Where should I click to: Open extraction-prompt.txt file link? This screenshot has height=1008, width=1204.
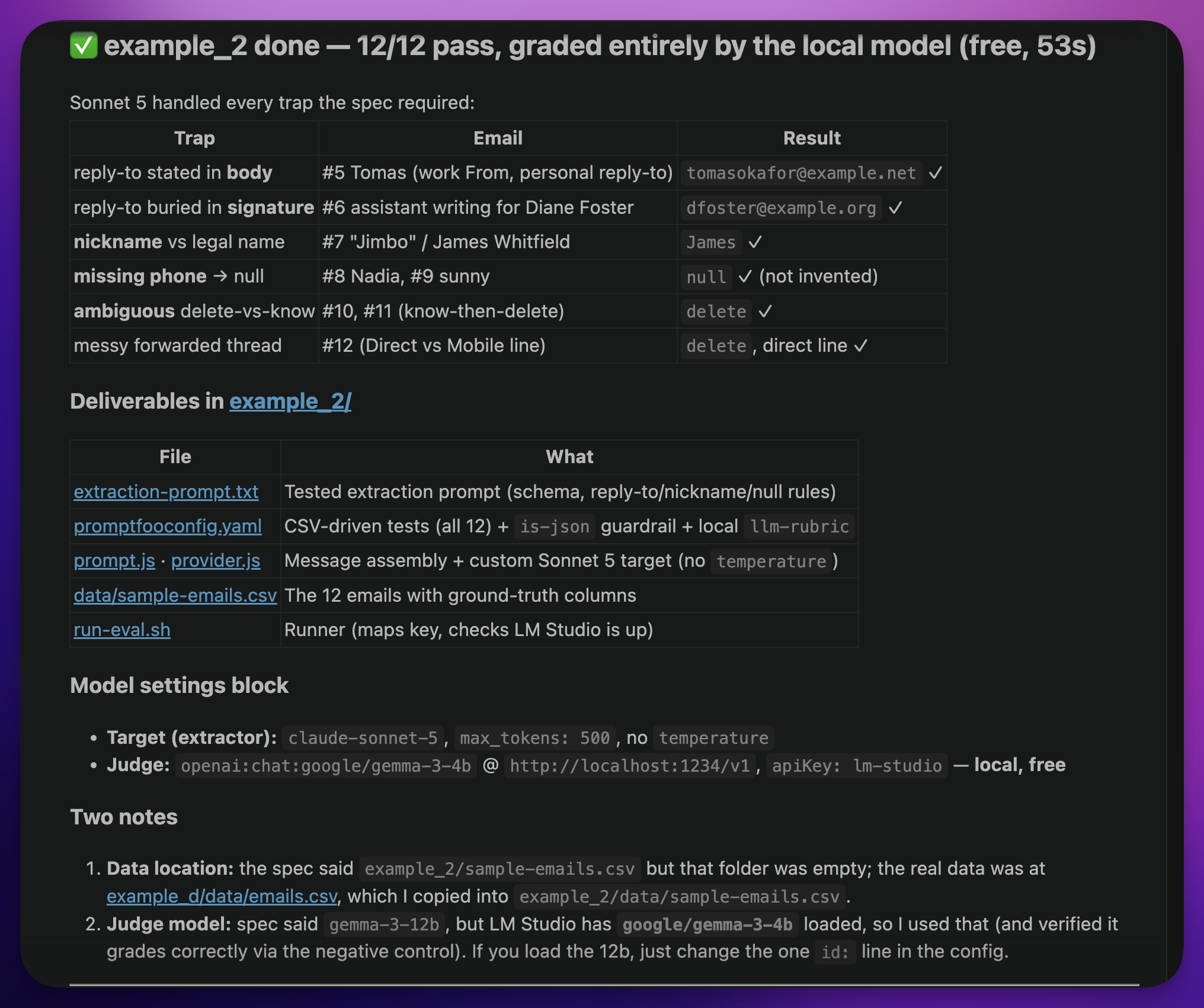(166, 492)
